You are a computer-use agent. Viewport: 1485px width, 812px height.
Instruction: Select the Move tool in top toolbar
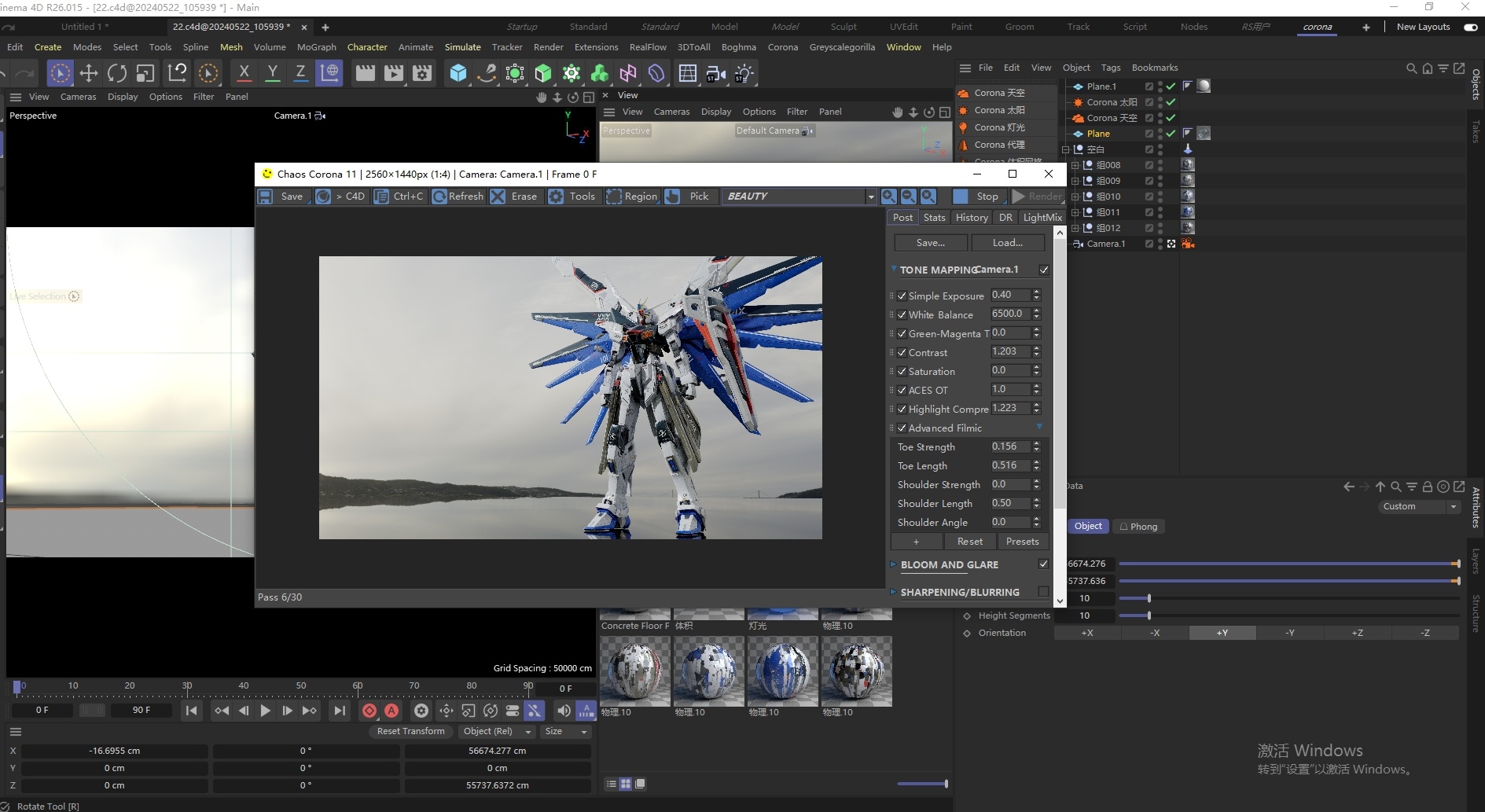89,73
